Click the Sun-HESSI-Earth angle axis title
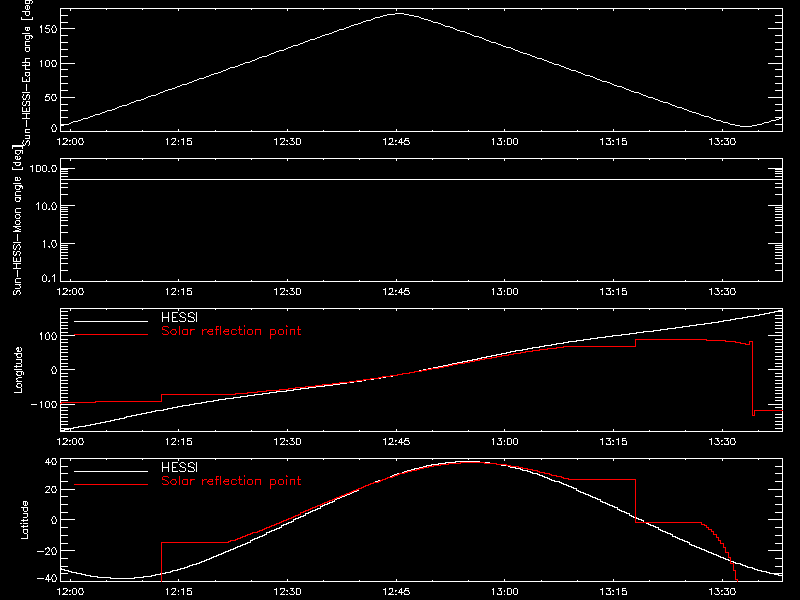The width and height of the screenshot is (800, 600). (x=27, y=72)
